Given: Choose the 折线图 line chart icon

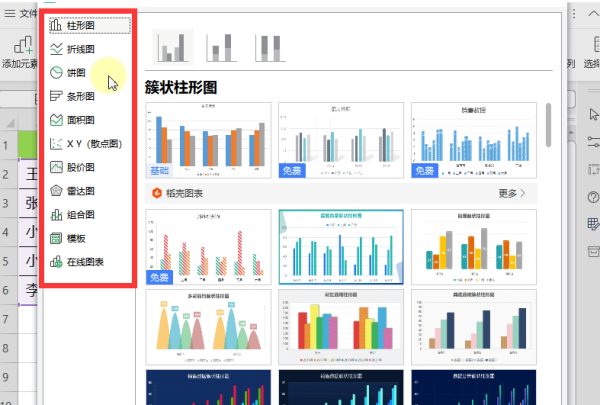Looking at the screenshot, I should [56, 49].
